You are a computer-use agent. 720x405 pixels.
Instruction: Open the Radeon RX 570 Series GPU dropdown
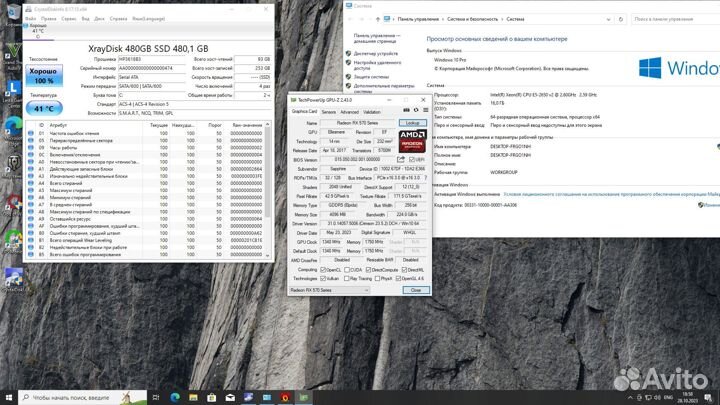[x=329, y=290]
